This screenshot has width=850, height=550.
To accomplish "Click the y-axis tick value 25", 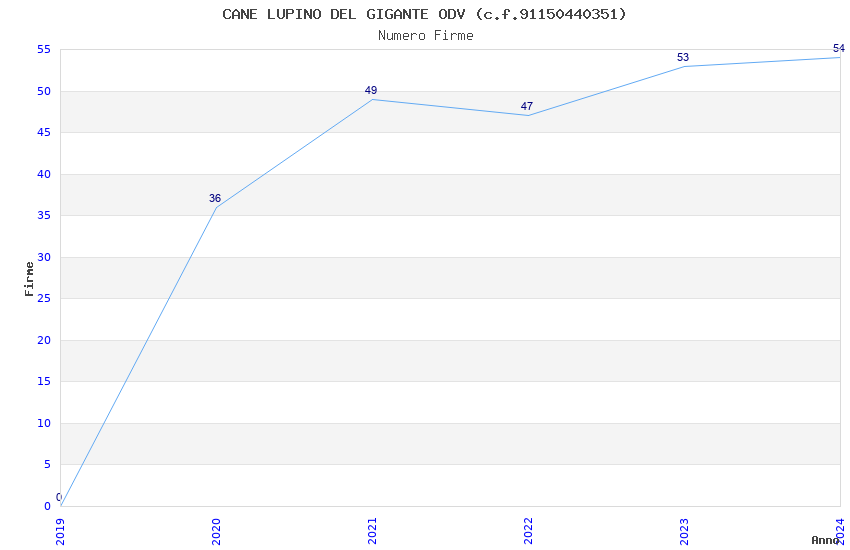I will coord(44,299).
